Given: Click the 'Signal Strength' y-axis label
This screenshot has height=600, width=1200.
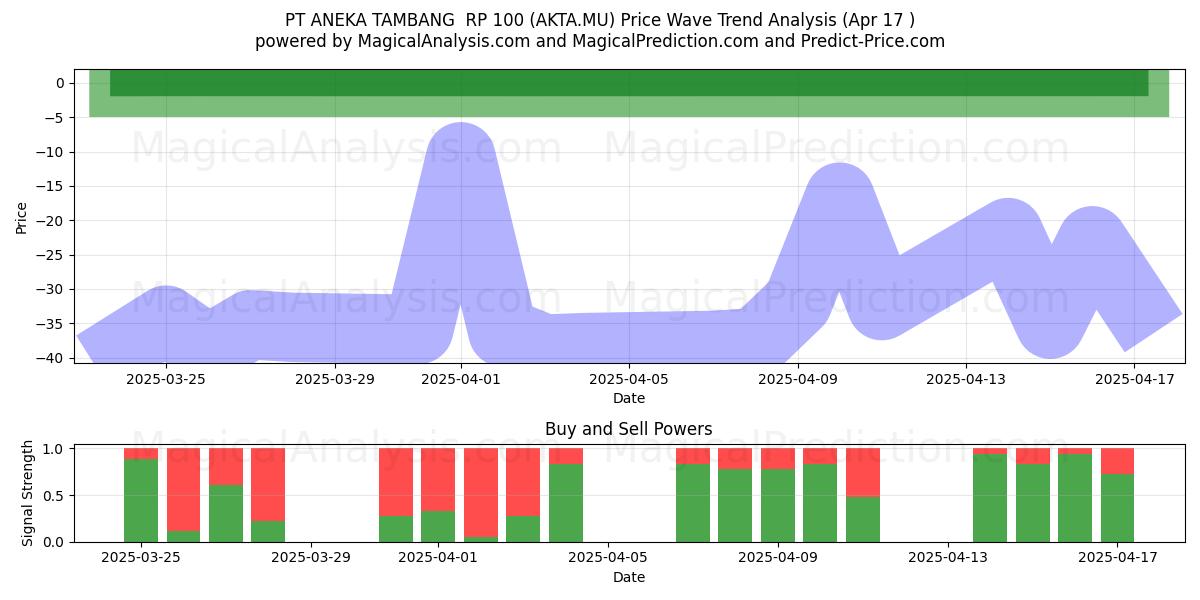Looking at the screenshot, I should pos(28,493).
